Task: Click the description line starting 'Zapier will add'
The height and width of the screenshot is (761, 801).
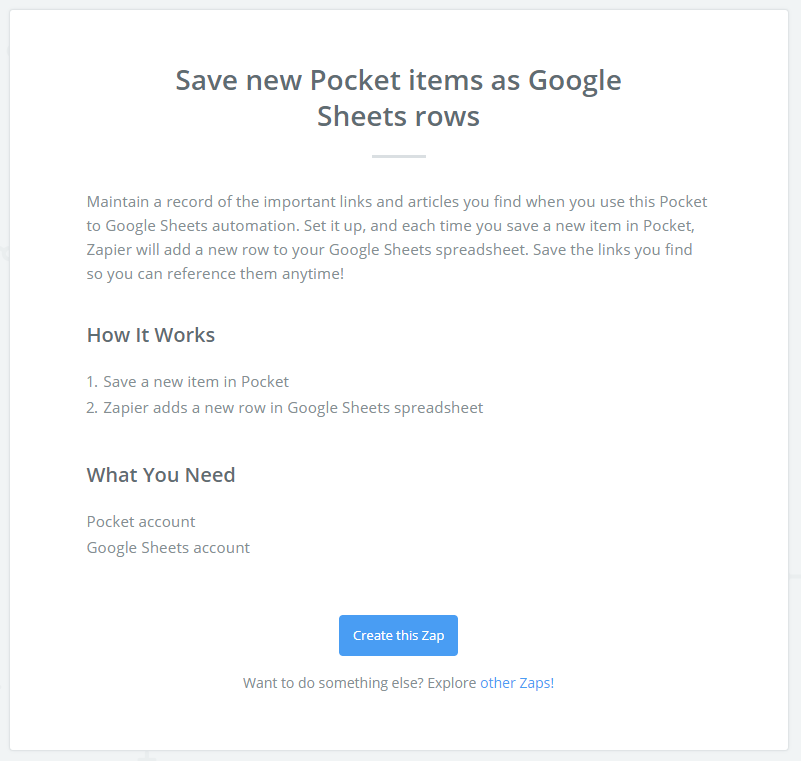Action: coord(390,250)
